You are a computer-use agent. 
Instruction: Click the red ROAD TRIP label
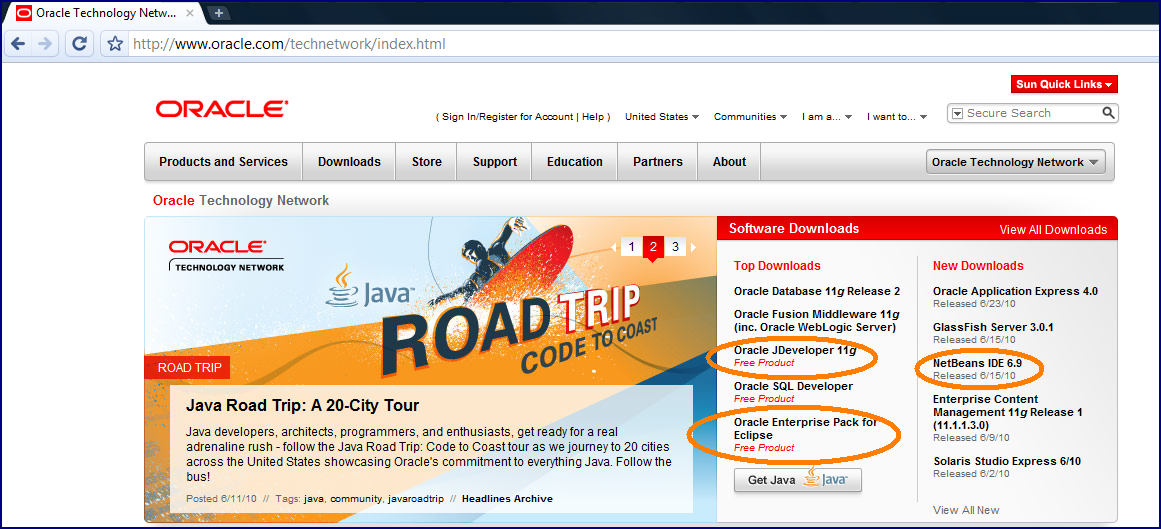click(x=187, y=367)
